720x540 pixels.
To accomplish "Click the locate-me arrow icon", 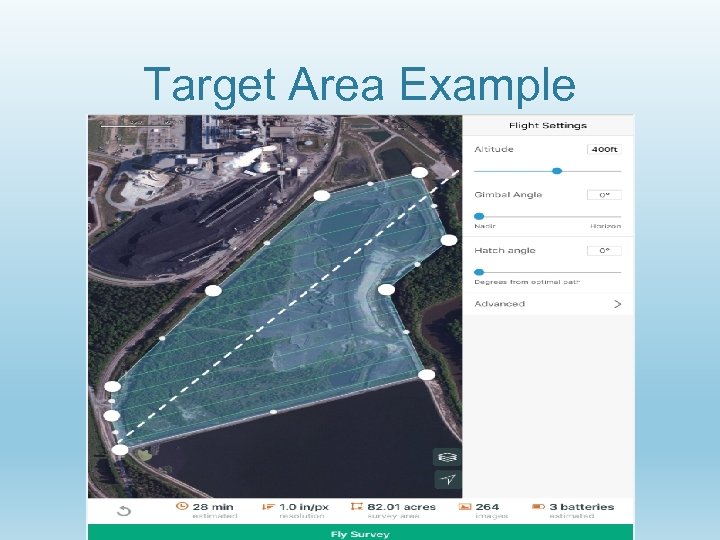I will coord(447,479).
